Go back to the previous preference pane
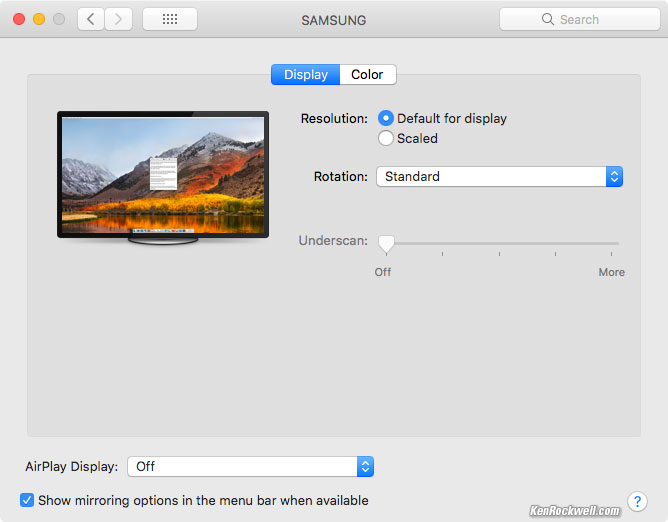Viewport: 668px width, 522px height. tap(91, 19)
